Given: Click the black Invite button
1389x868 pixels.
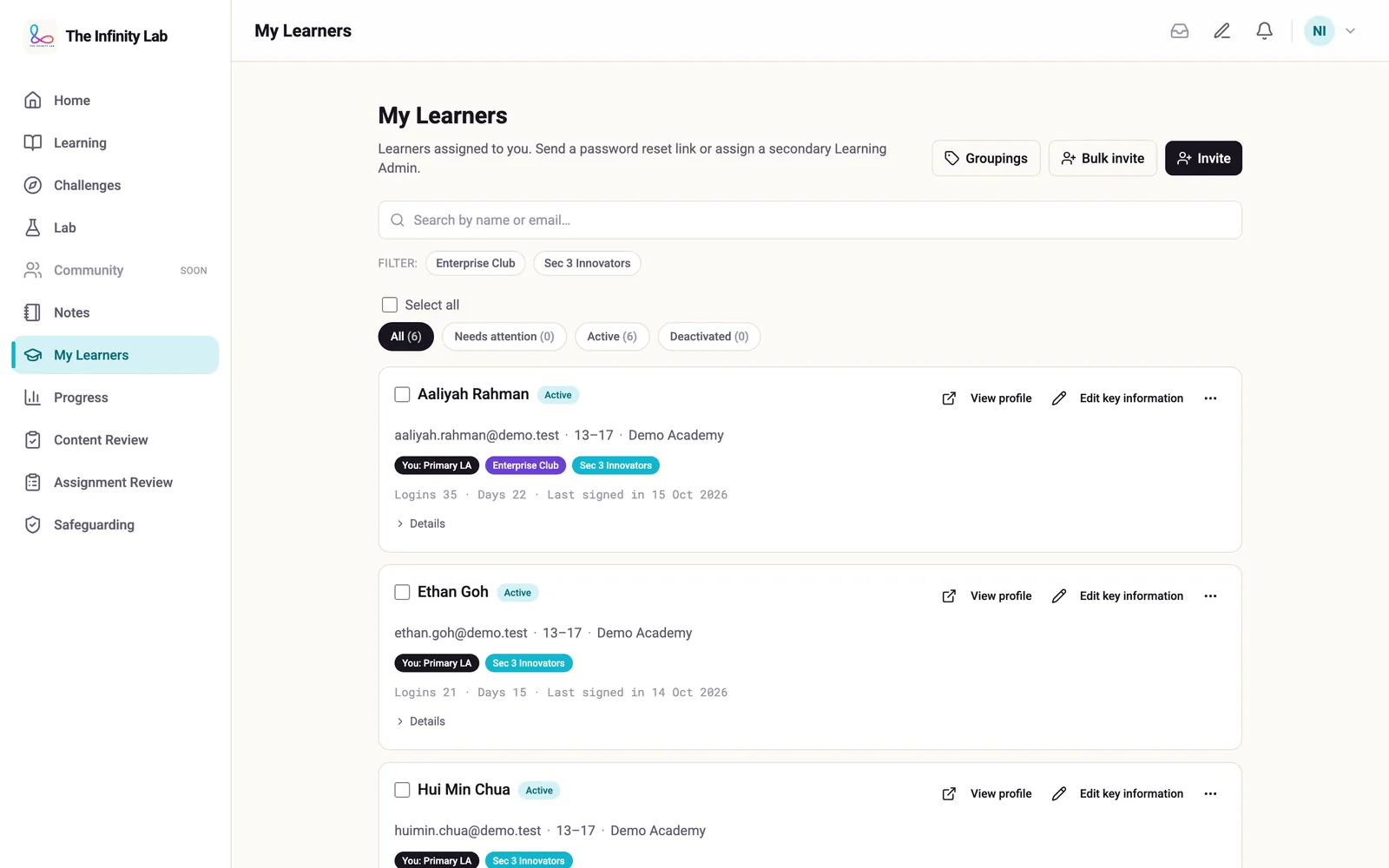Looking at the screenshot, I should [1203, 158].
